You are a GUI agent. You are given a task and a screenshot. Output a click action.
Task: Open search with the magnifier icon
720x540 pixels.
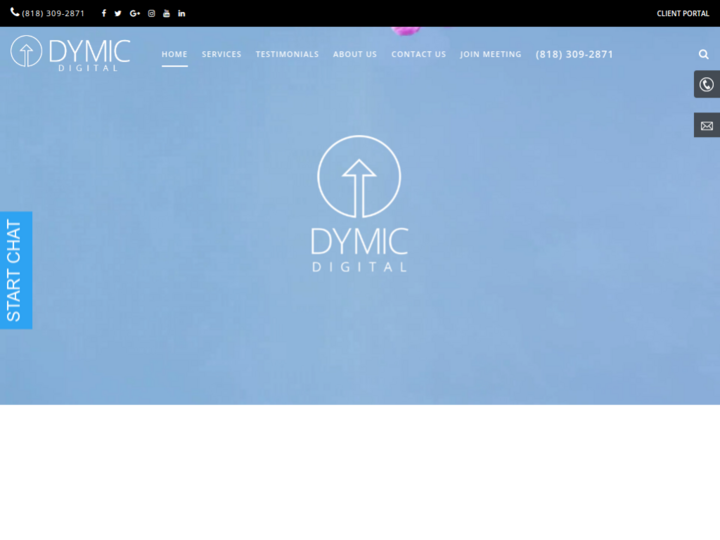(x=703, y=54)
